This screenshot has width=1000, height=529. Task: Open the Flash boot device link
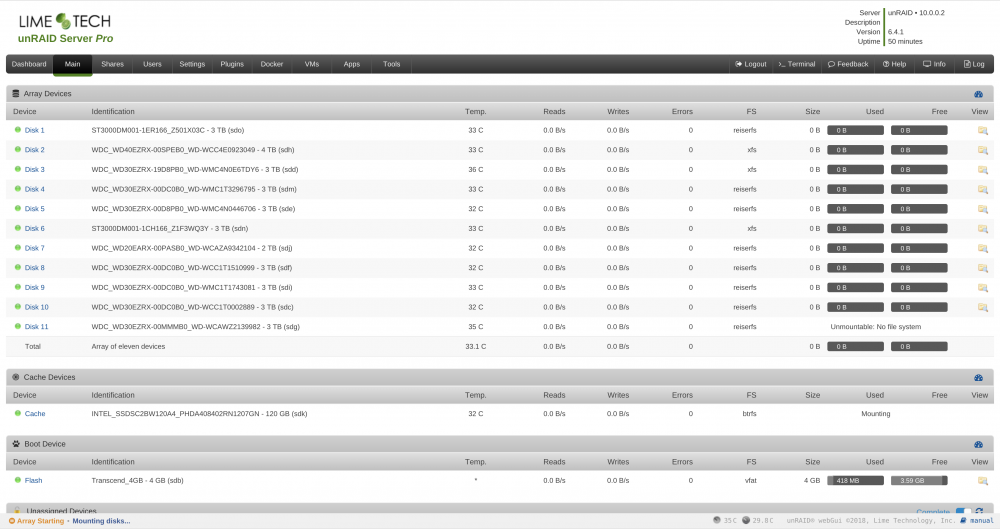[x=33, y=481]
